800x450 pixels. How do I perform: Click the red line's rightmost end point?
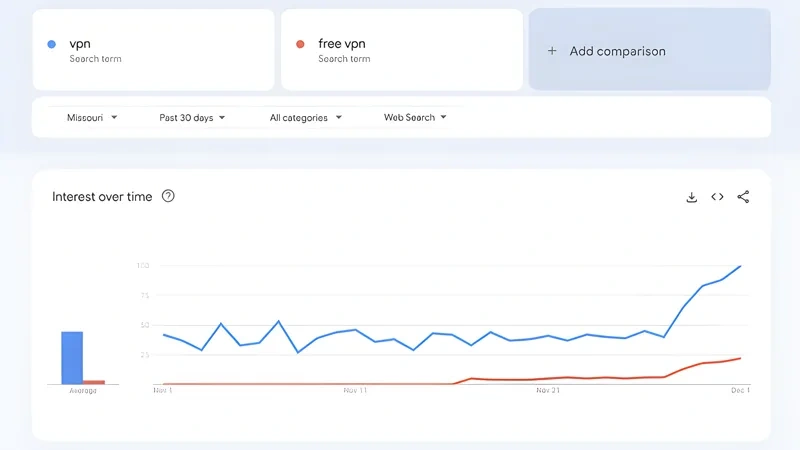click(740, 358)
